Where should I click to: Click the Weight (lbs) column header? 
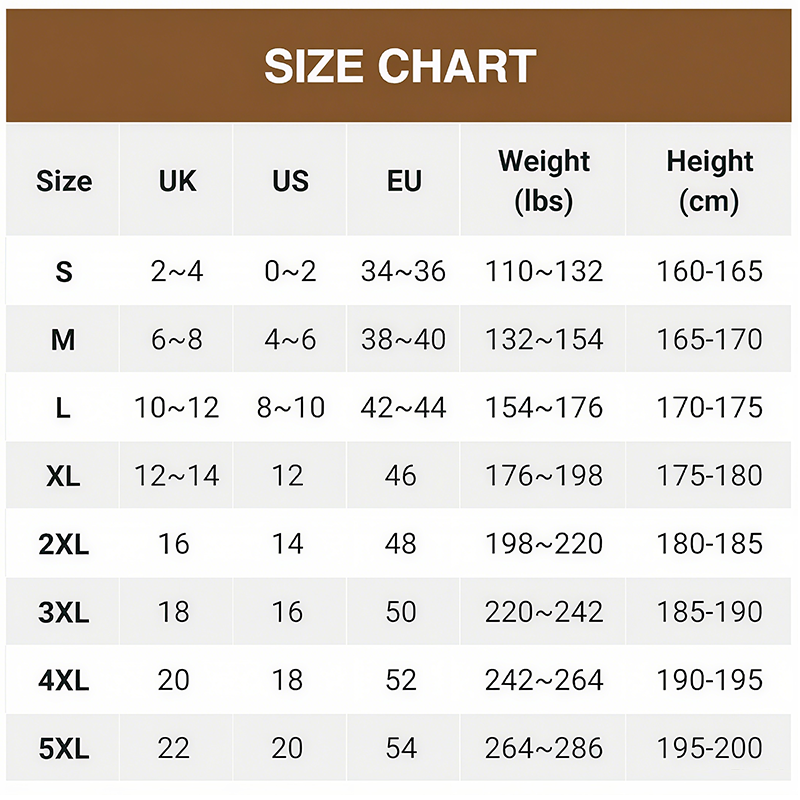click(x=544, y=181)
